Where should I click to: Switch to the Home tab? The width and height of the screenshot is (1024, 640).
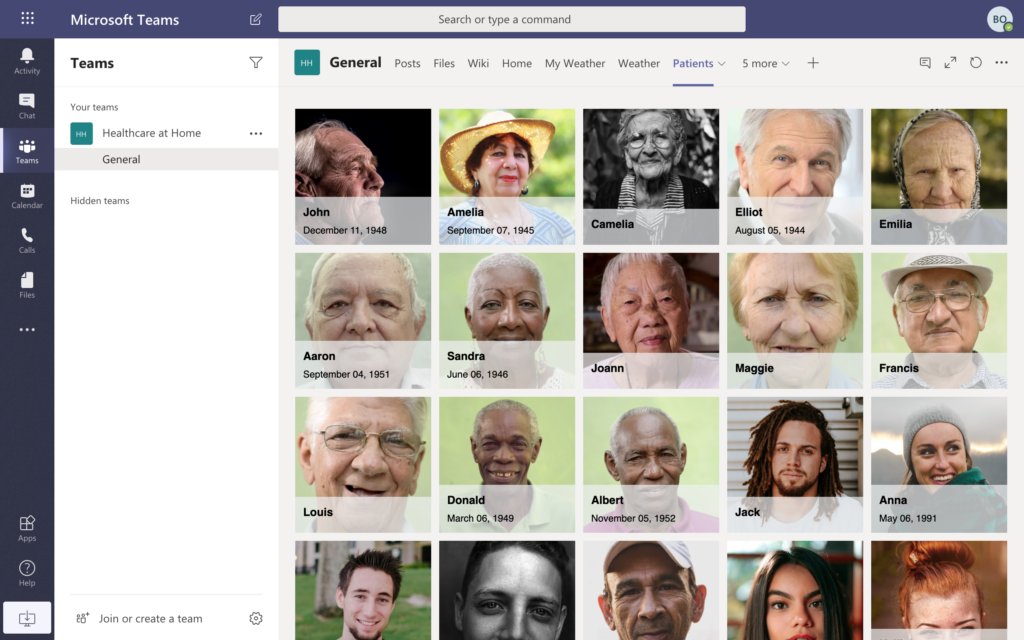coord(517,63)
